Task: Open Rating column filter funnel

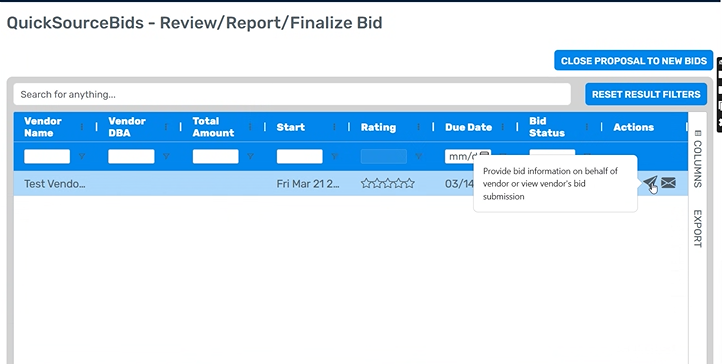Action: [x=419, y=156]
